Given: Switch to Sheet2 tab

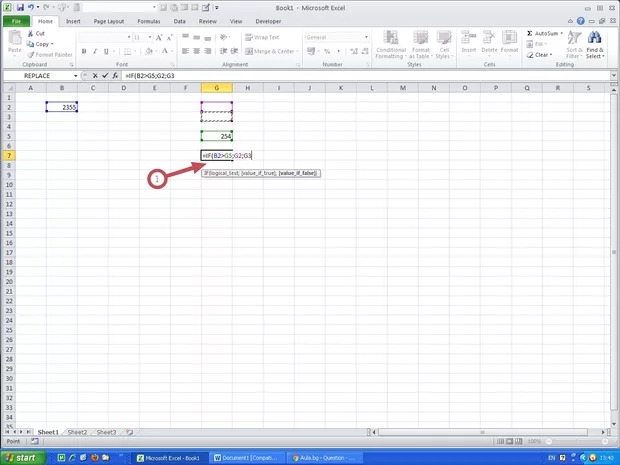Looking at the screenshot, I should tap(77, 432).
